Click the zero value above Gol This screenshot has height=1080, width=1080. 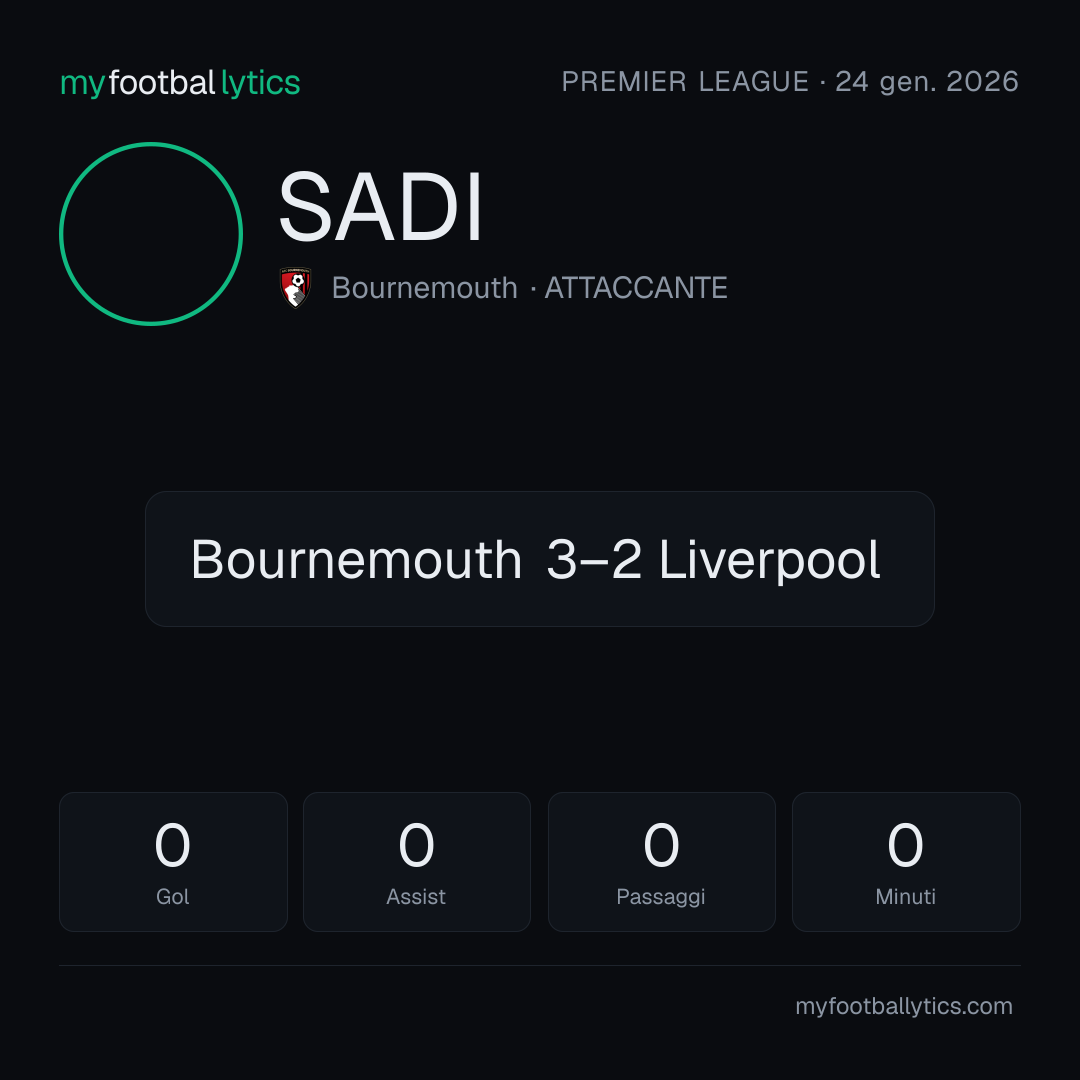click(x=172, y=845)
